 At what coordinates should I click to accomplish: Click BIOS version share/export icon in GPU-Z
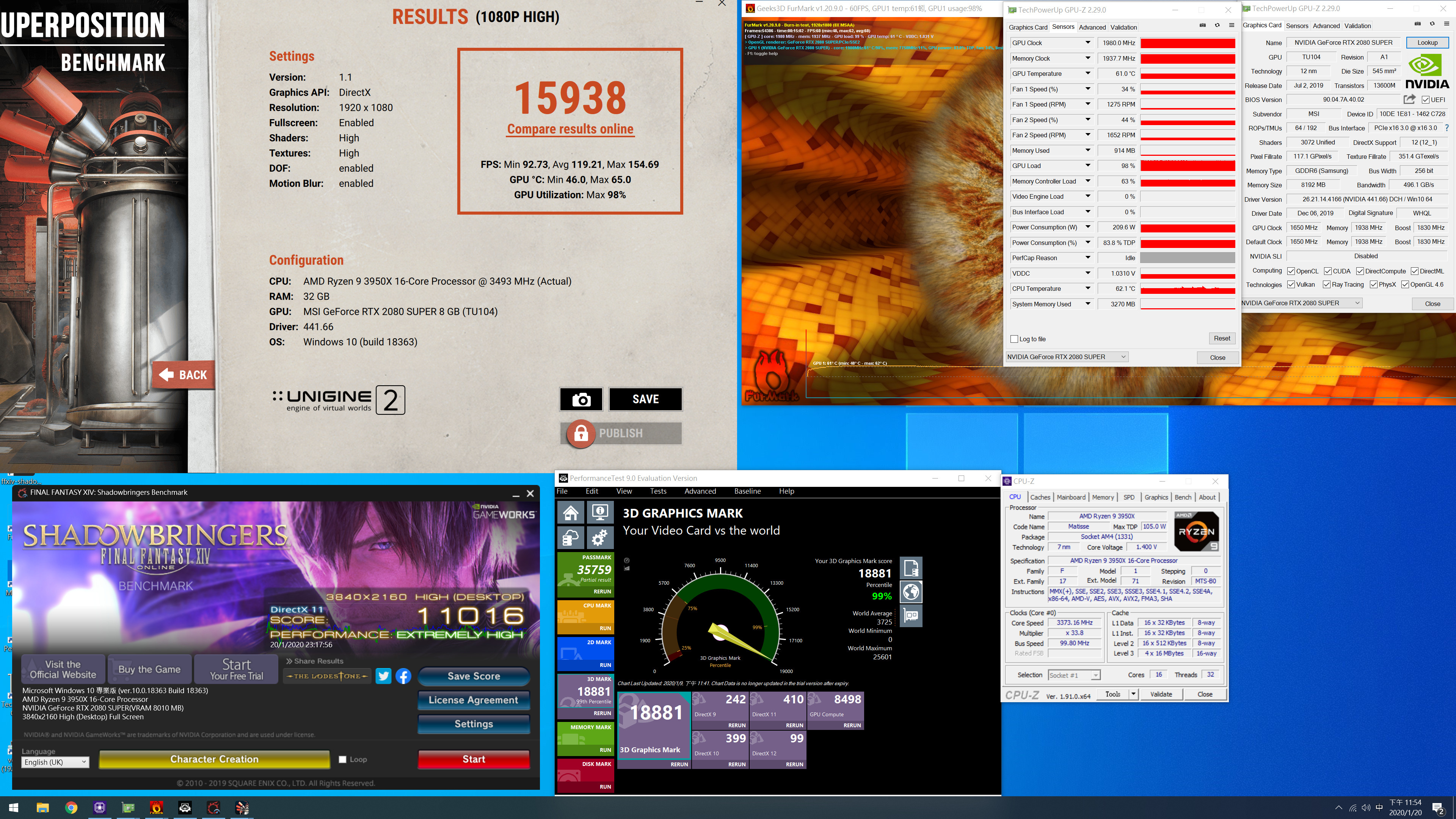click(x=1410, y=99)
